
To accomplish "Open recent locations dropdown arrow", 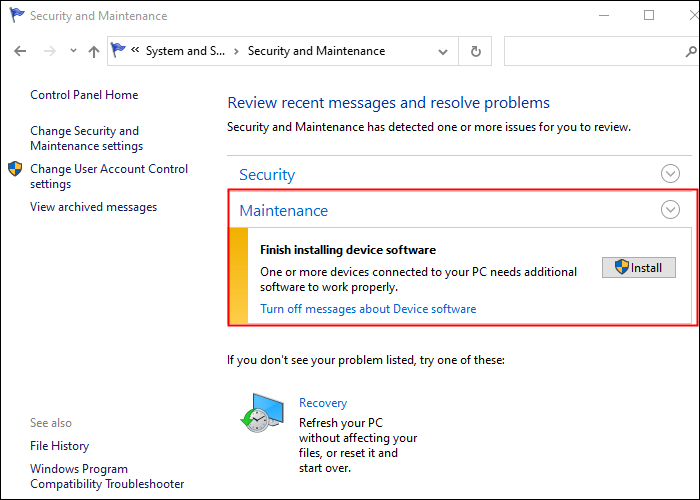I will (x=73, y=51).
